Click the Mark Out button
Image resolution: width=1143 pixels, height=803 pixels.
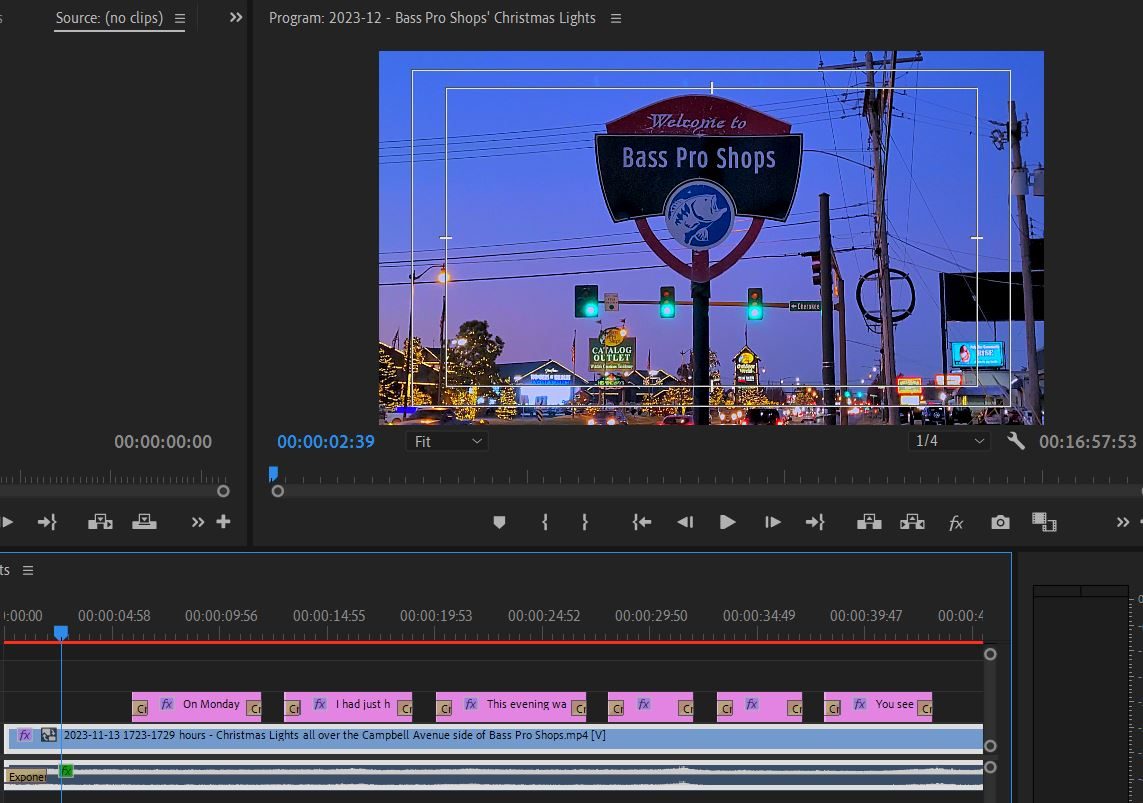pyautogui.click(x=585, y=522)
